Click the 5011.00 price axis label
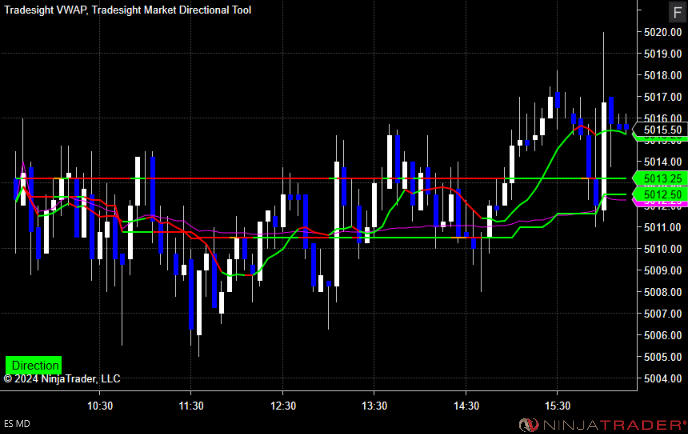This screenshot has height=434, width=688. point(663,227)
